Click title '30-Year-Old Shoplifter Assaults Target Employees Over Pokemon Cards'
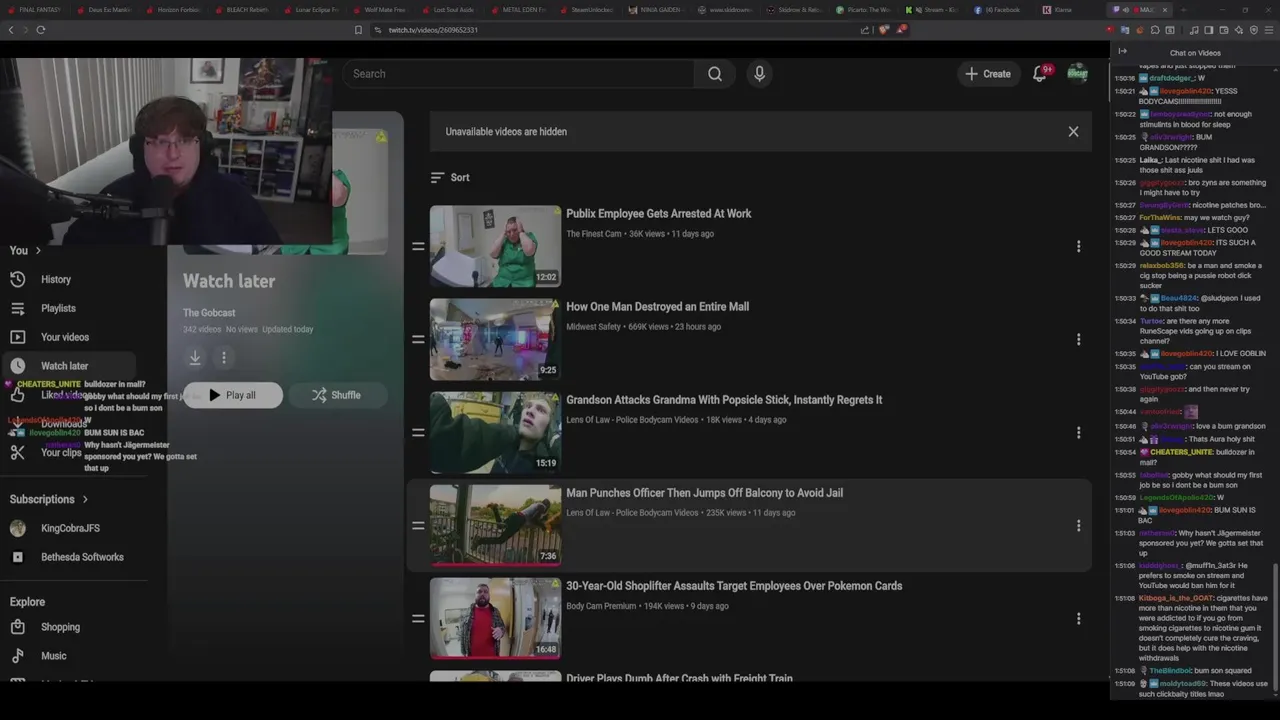1280x720 pixels. (x=734, y=586)
